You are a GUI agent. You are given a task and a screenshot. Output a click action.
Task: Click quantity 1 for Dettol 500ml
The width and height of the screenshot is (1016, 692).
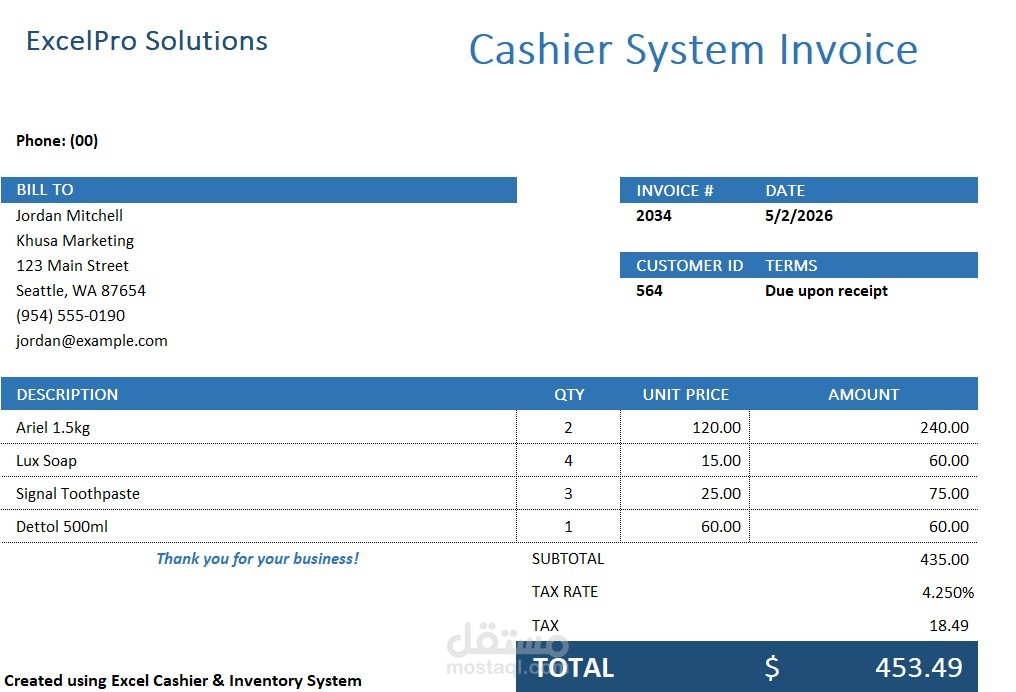click(x=568, y=527)
